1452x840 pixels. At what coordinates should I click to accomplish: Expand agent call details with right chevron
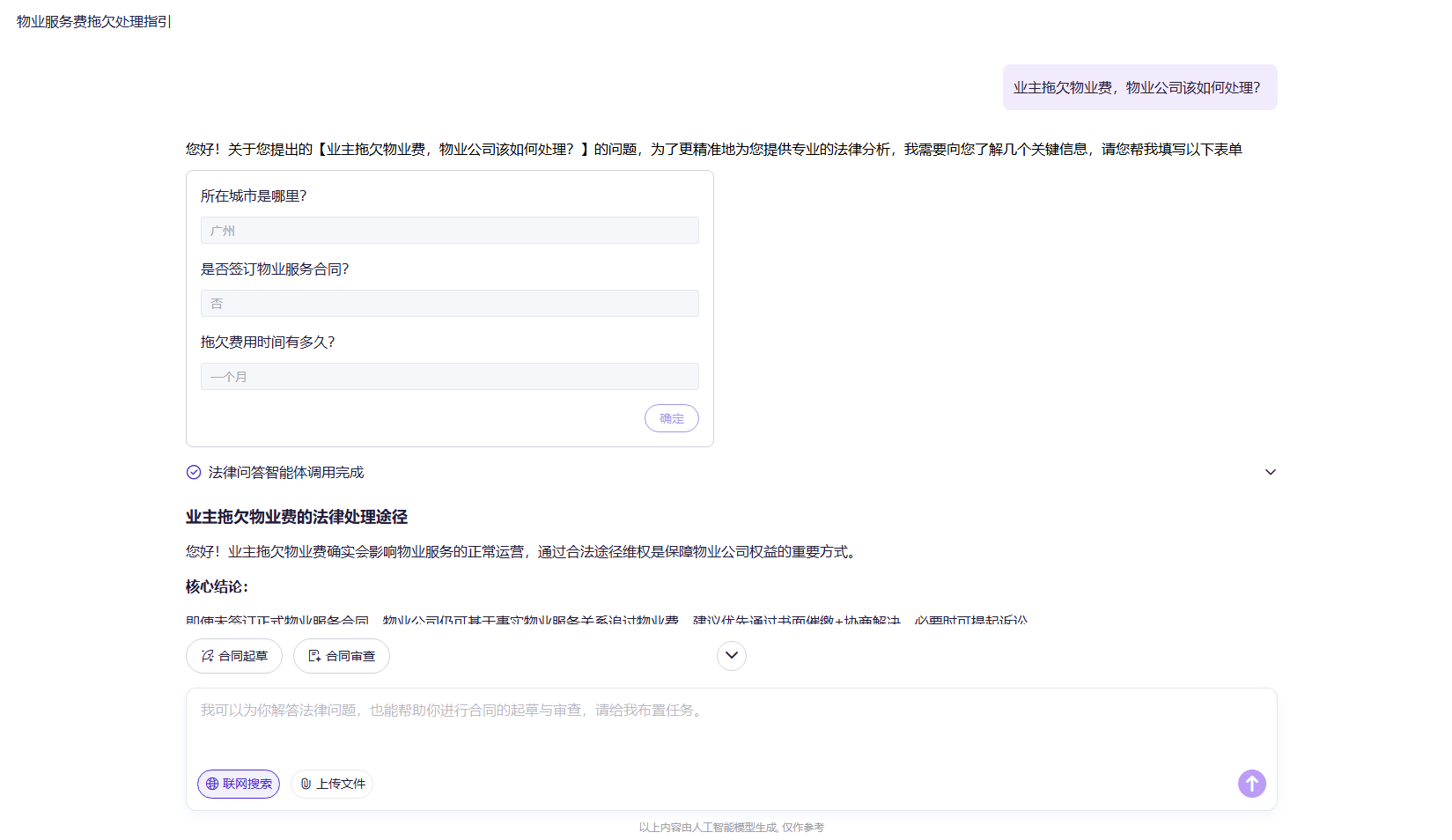(x=1270, y=472)
